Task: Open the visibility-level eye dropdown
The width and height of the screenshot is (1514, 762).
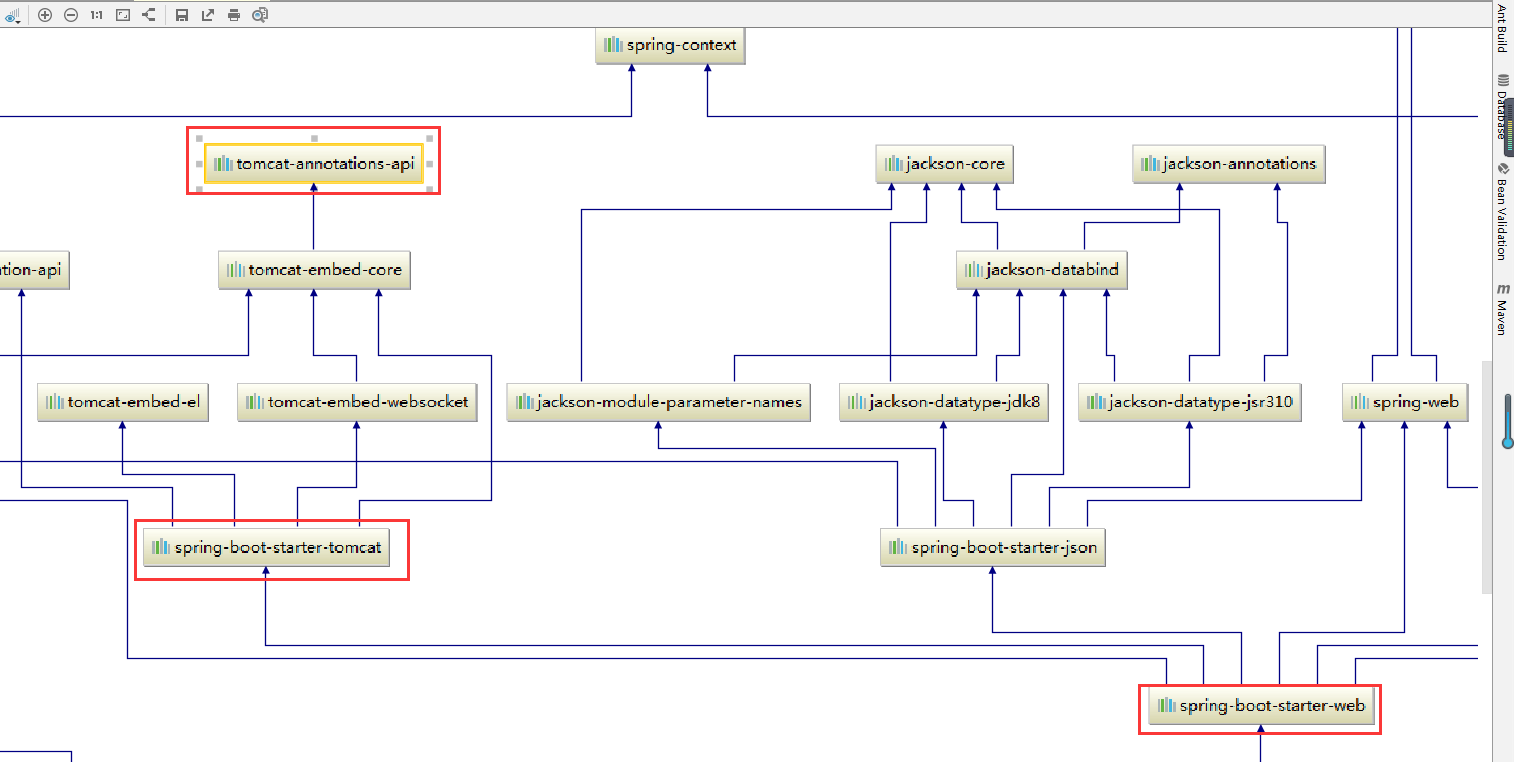Action: pos(13,15)
